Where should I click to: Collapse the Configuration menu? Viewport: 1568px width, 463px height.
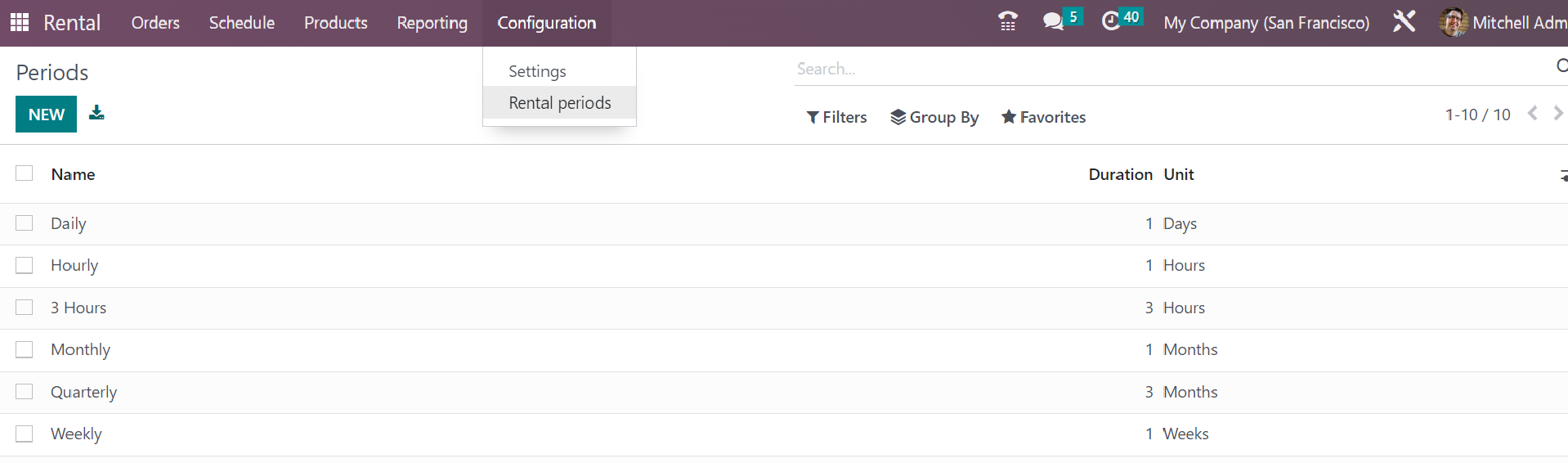click(547, 23)
